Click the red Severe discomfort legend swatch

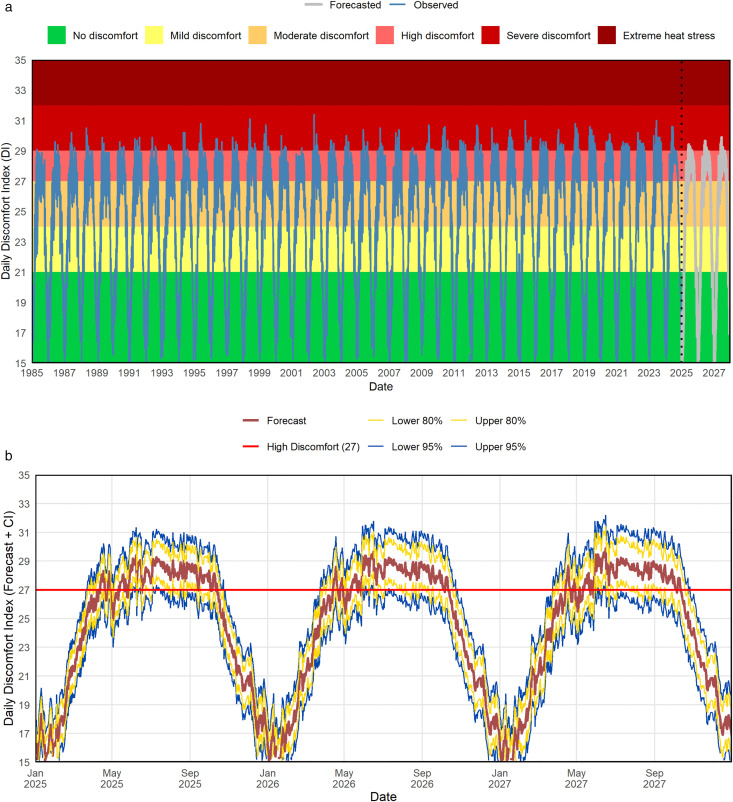490,35
